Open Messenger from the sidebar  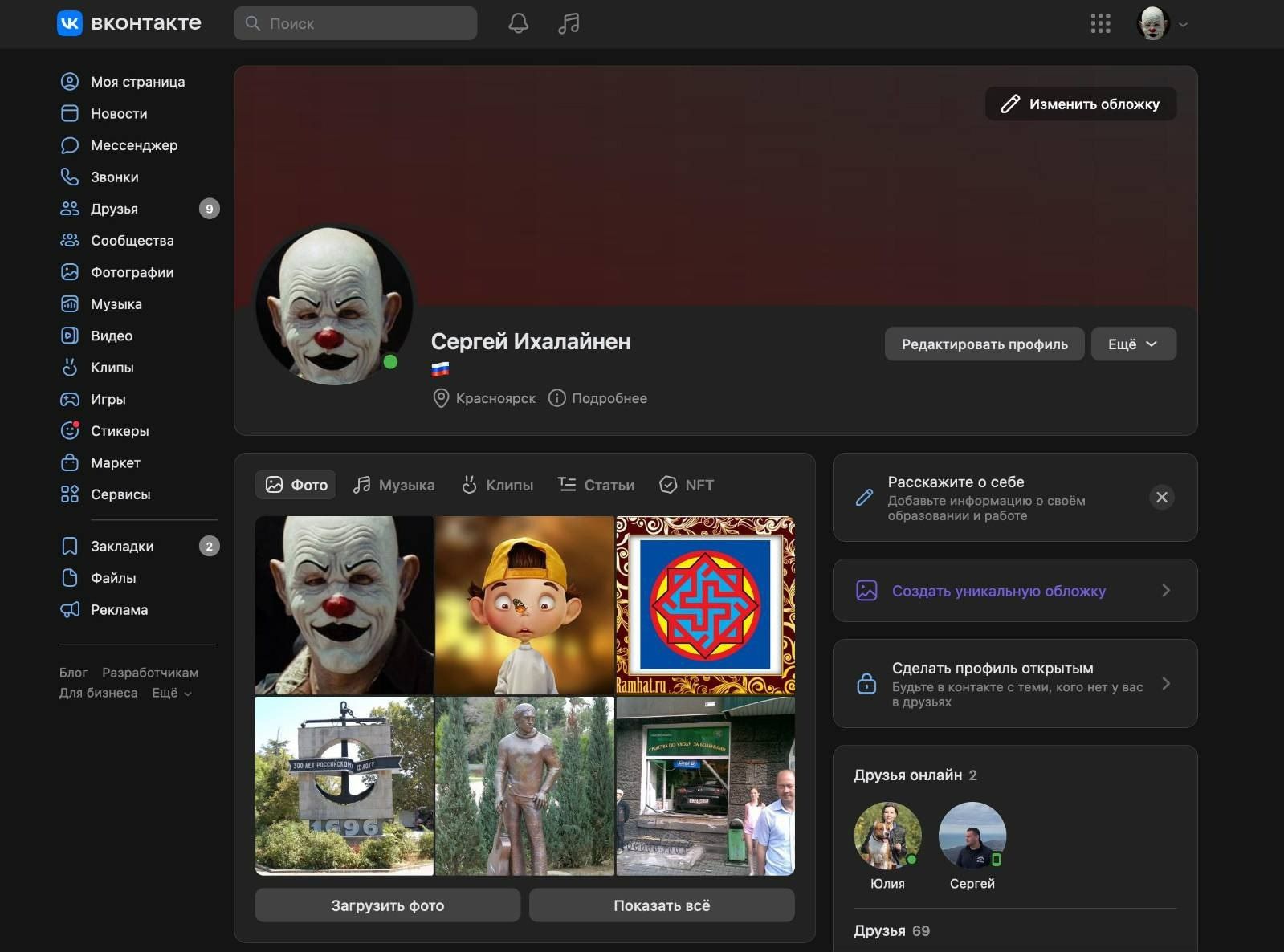133,145
